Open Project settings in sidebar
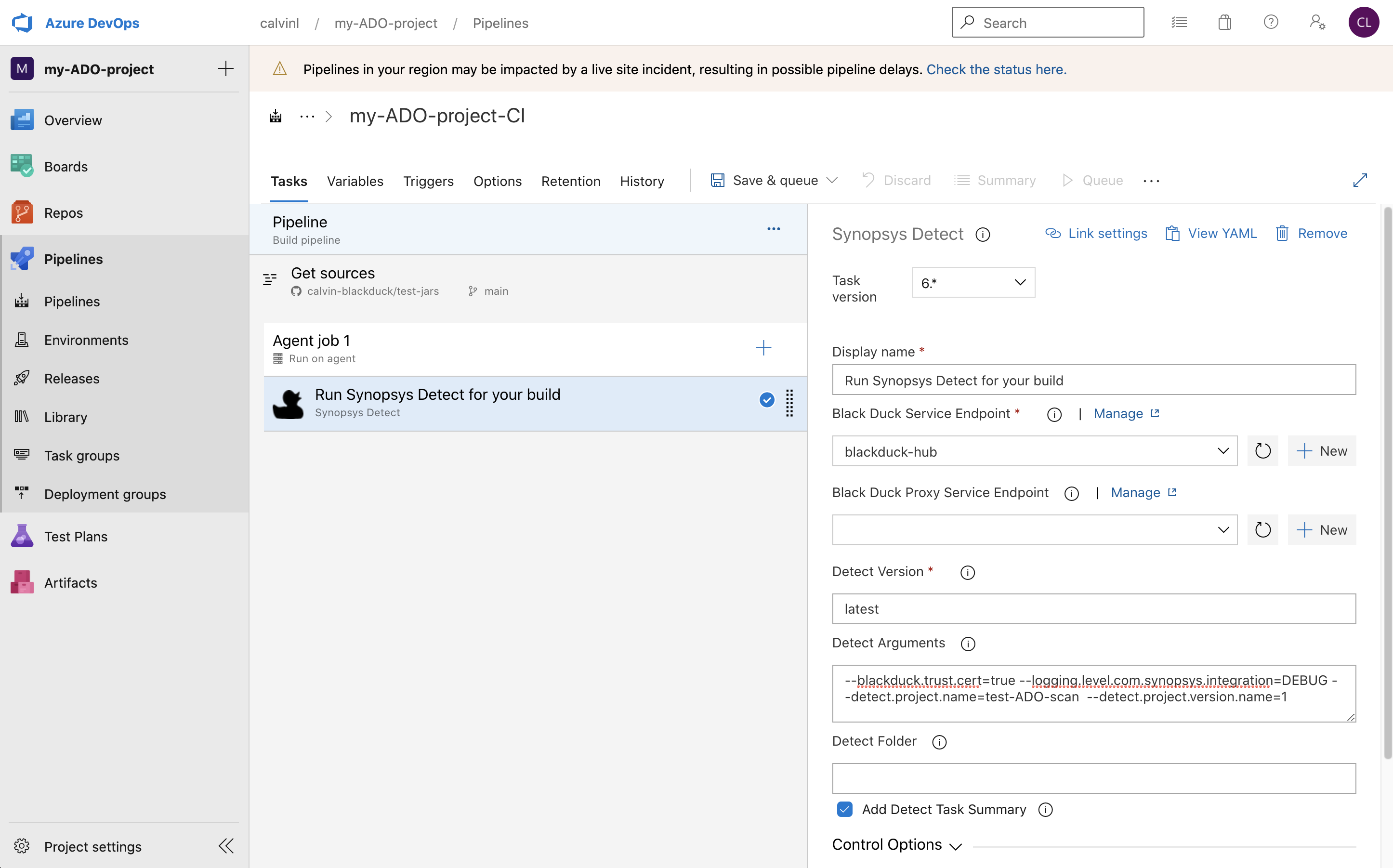The height and width of the screenshot is (868, 1393). 92,846
